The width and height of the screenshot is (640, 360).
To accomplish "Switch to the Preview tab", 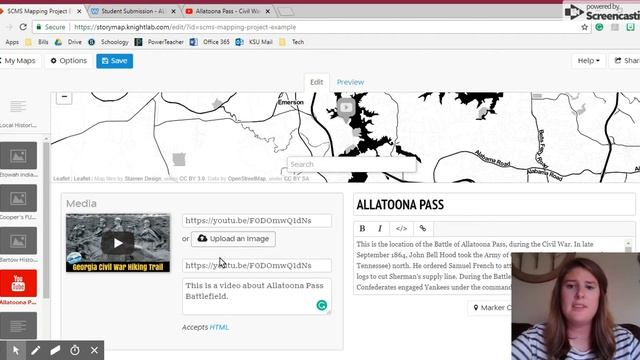I will [350, 82].
